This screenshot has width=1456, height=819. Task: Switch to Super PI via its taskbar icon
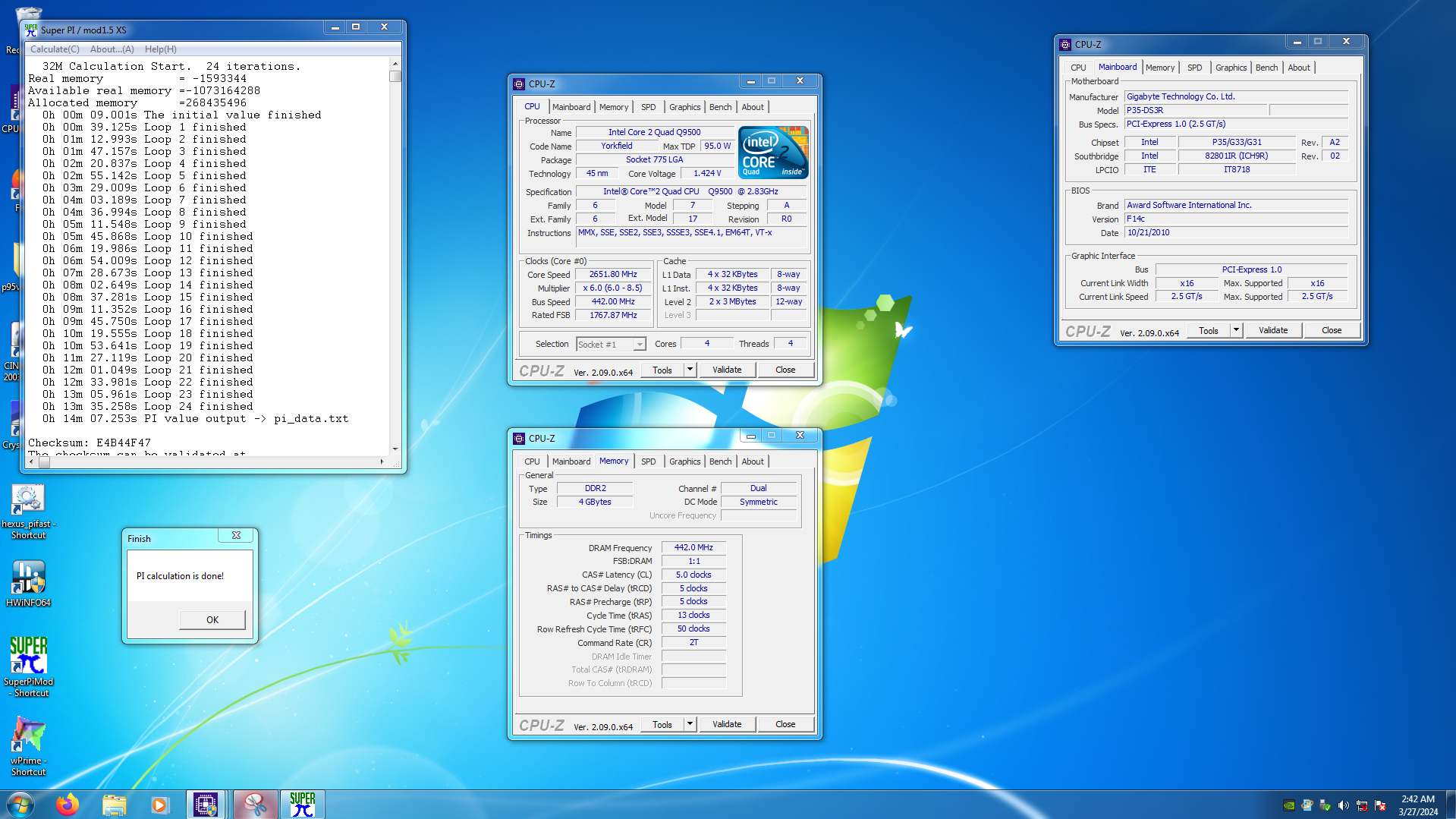(303, 805)
